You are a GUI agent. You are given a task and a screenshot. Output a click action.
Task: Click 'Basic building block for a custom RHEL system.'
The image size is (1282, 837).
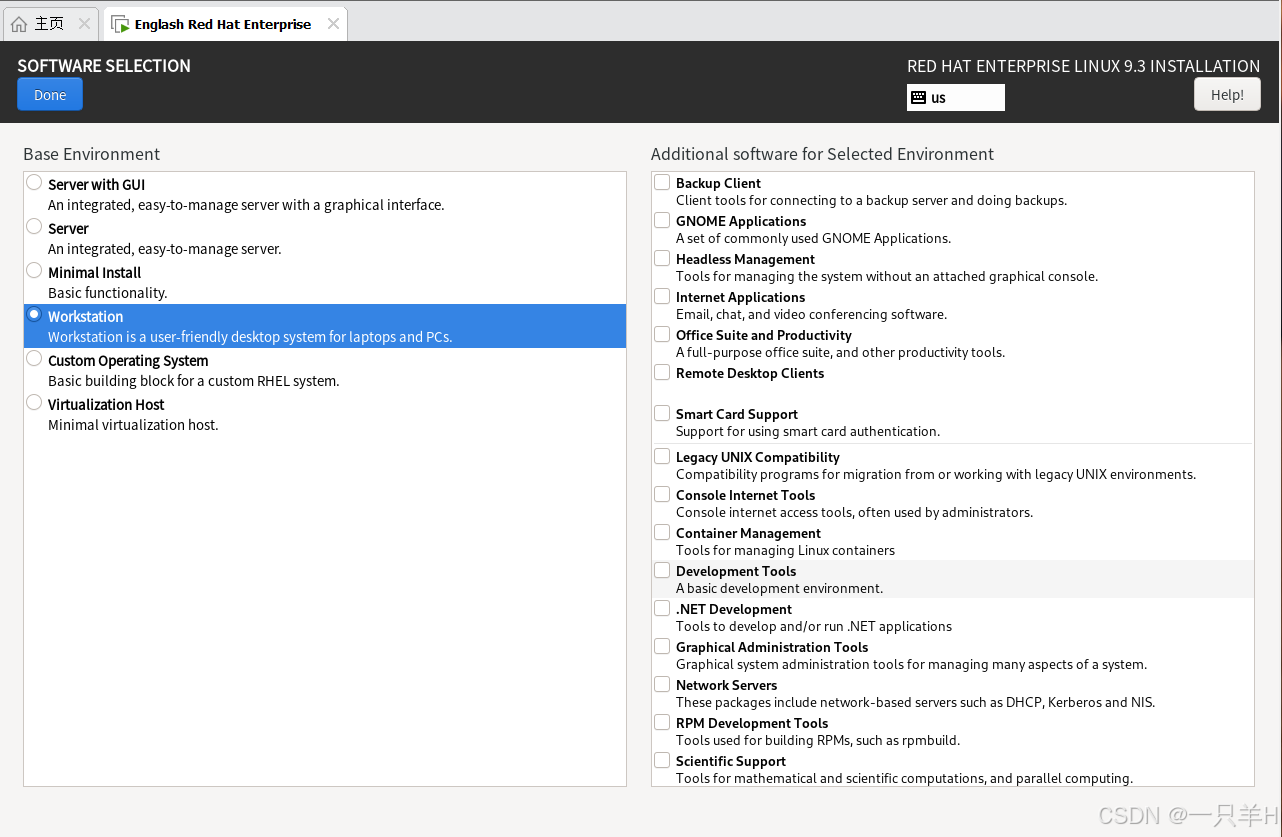[x=194, y=381]
